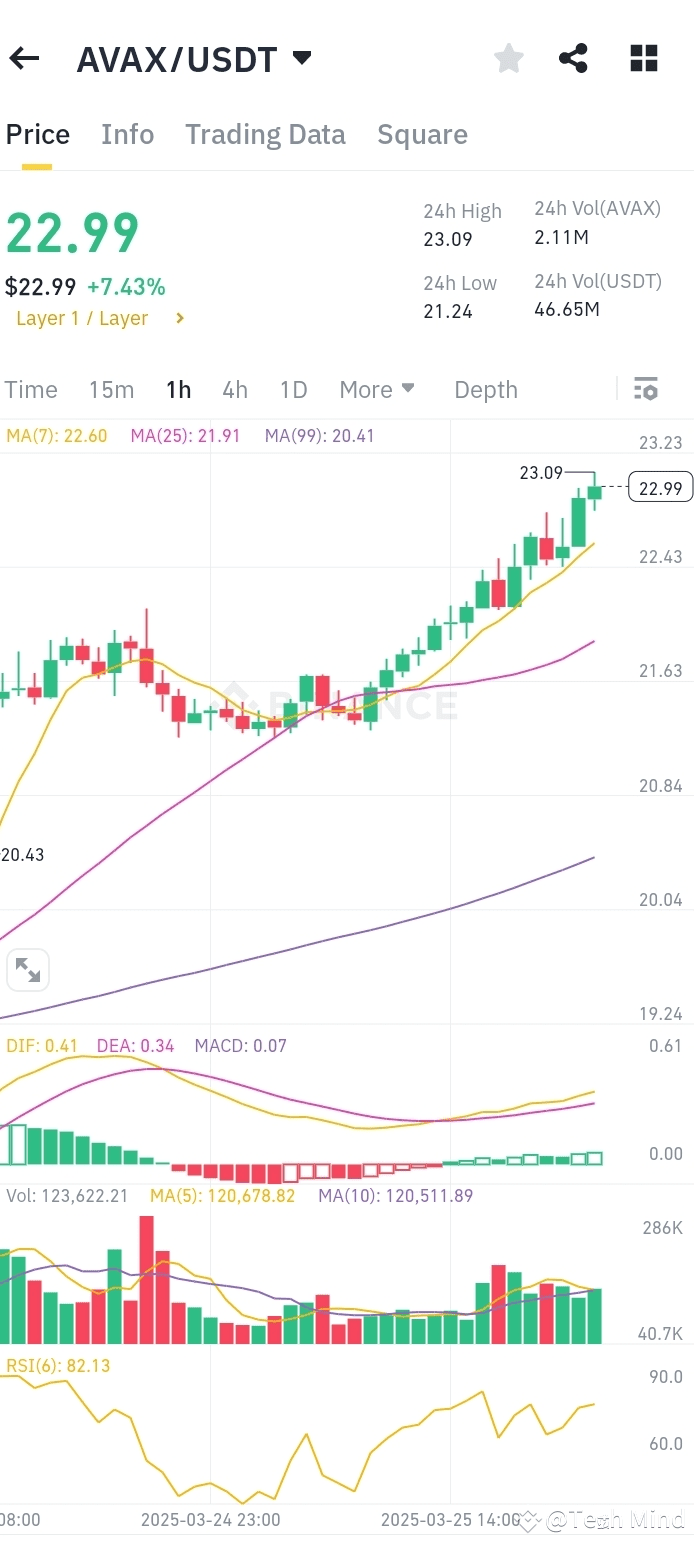Tap the 24h High value 23.09
Screen dimensions: 694x1542
pyautogui.click(x=448, y=240)
